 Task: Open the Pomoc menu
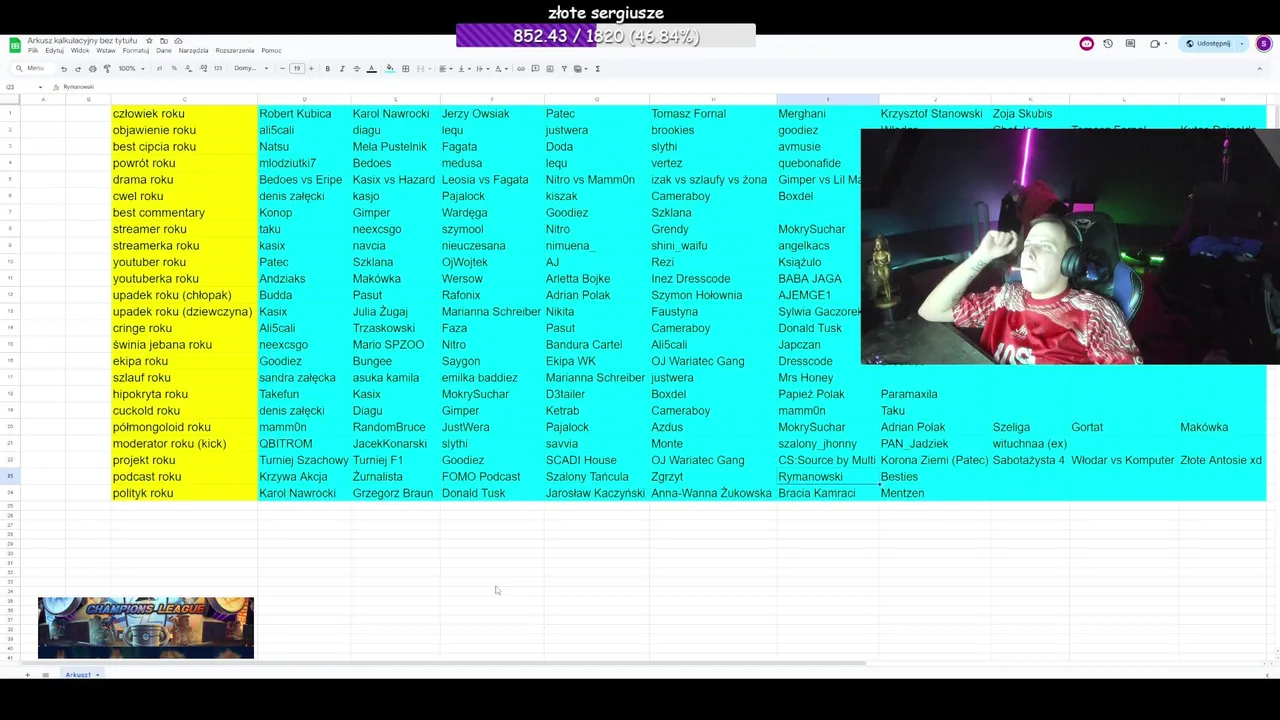271,51
